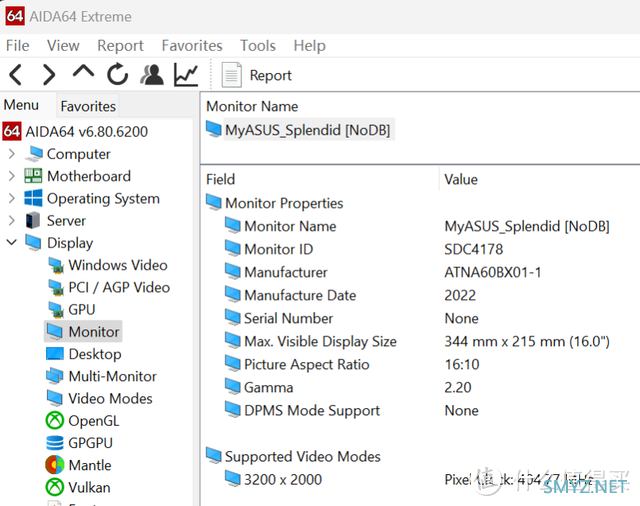640x506 pixels.
Task: Open the Report menu
Action: 120,46
